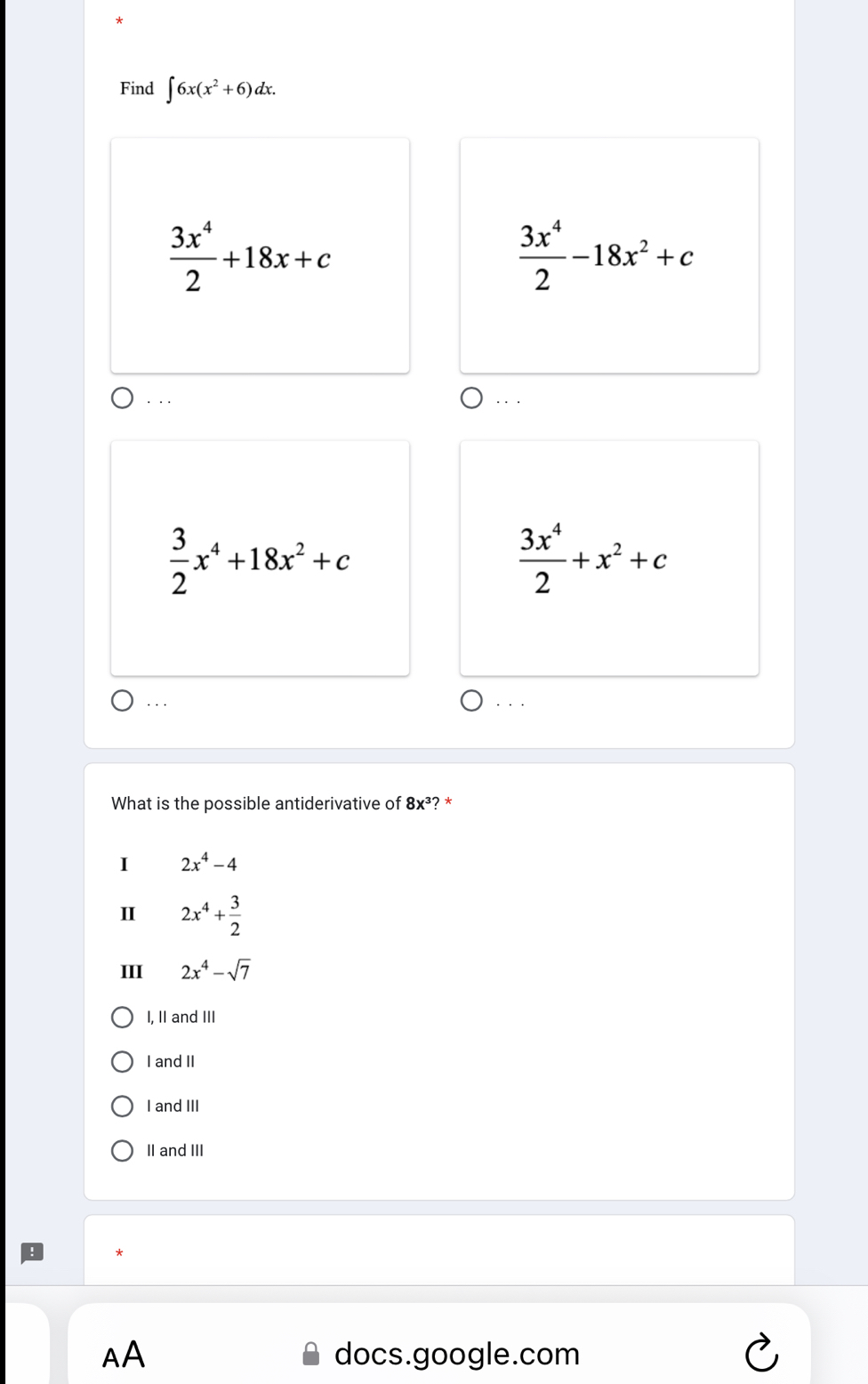Tap the bold 8x³ text in the question
This screenshot has height=1384, width=868.
pos(418,803)
